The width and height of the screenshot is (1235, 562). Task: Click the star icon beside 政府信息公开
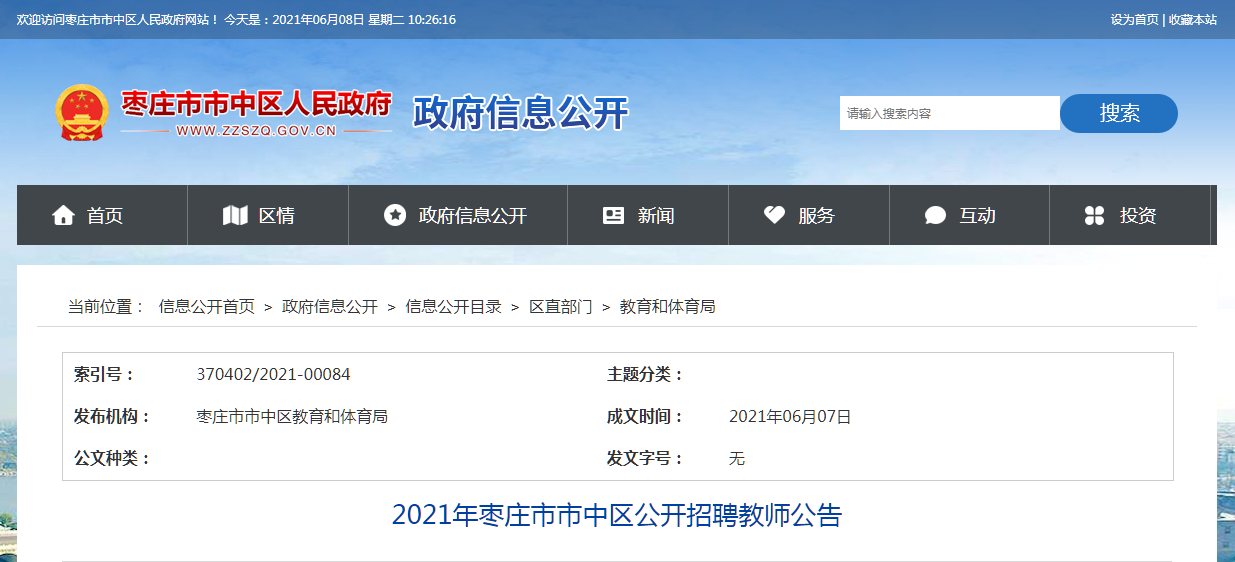(x=395, y=215)
